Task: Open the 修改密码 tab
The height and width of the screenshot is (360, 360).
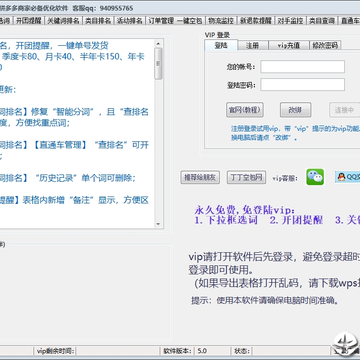Action: click(x=325, y=45)
